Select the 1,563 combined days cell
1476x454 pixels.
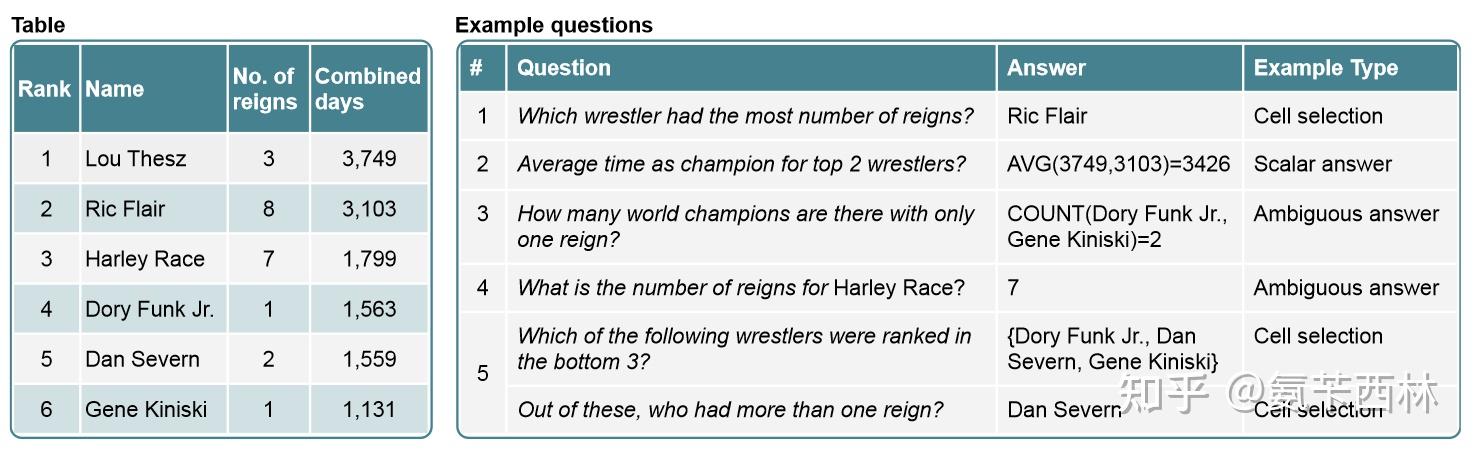[x=369, y=309]
